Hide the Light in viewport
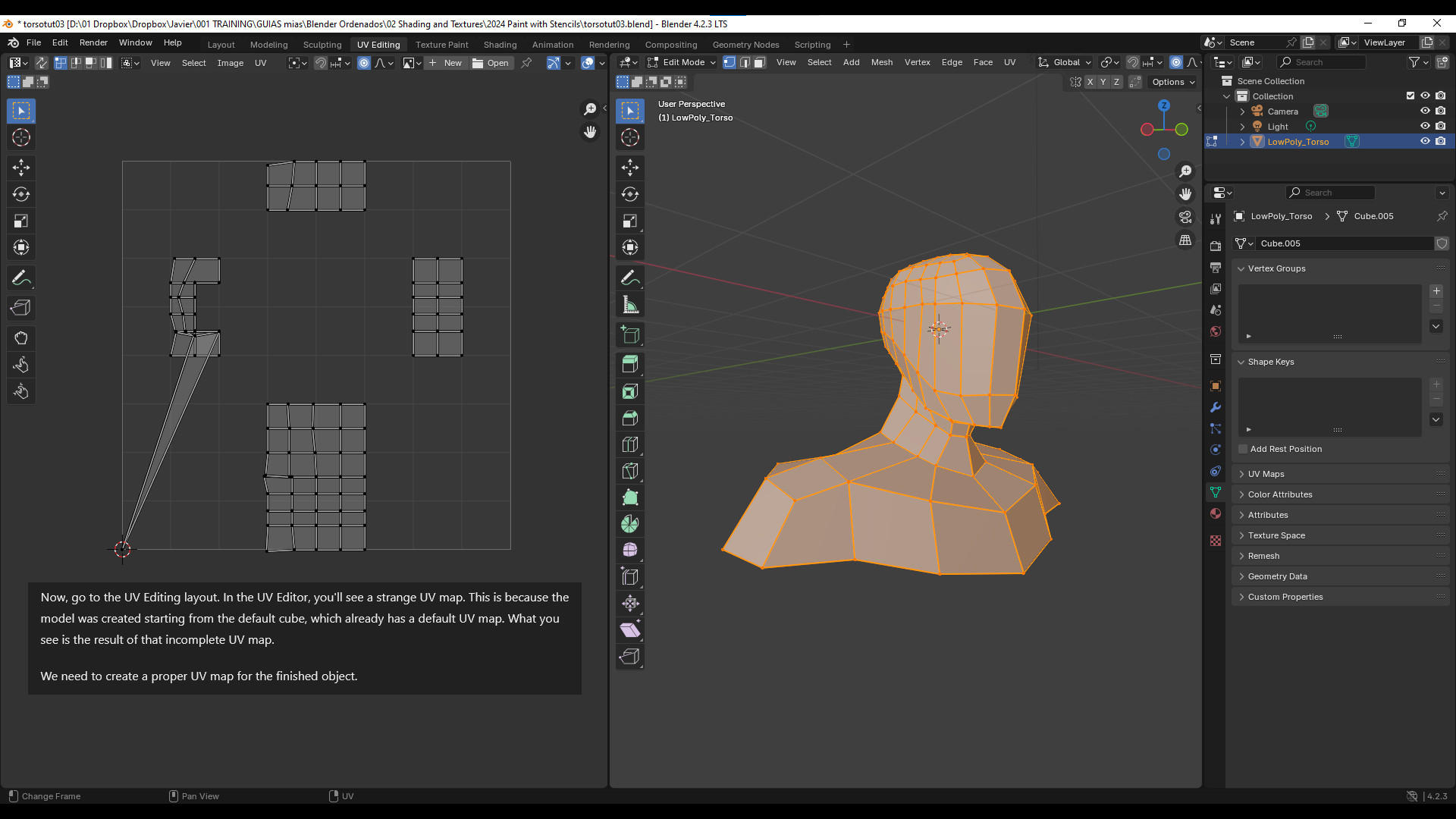 click(1425, 126)
